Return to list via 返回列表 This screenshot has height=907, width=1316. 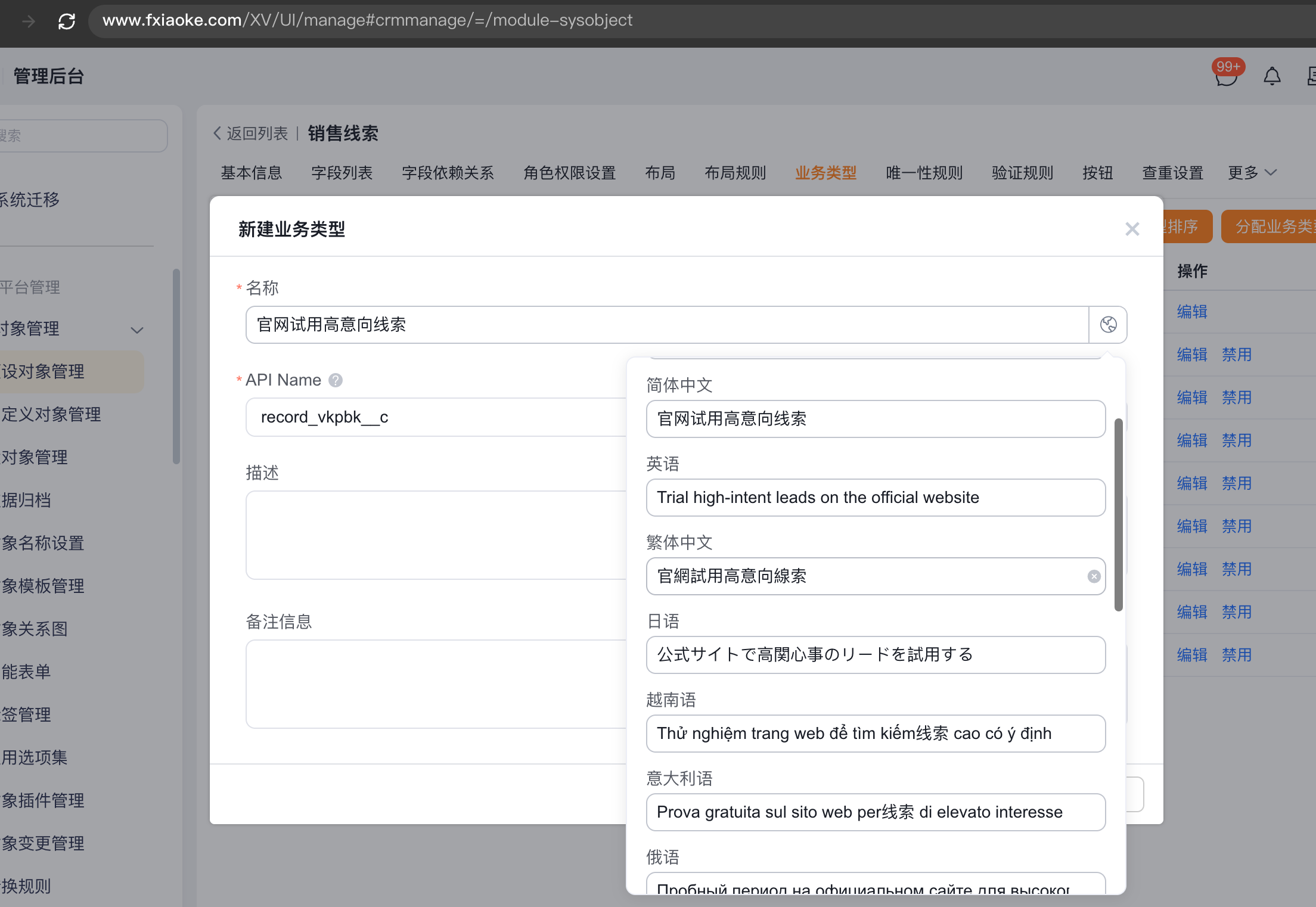point(251,133)
